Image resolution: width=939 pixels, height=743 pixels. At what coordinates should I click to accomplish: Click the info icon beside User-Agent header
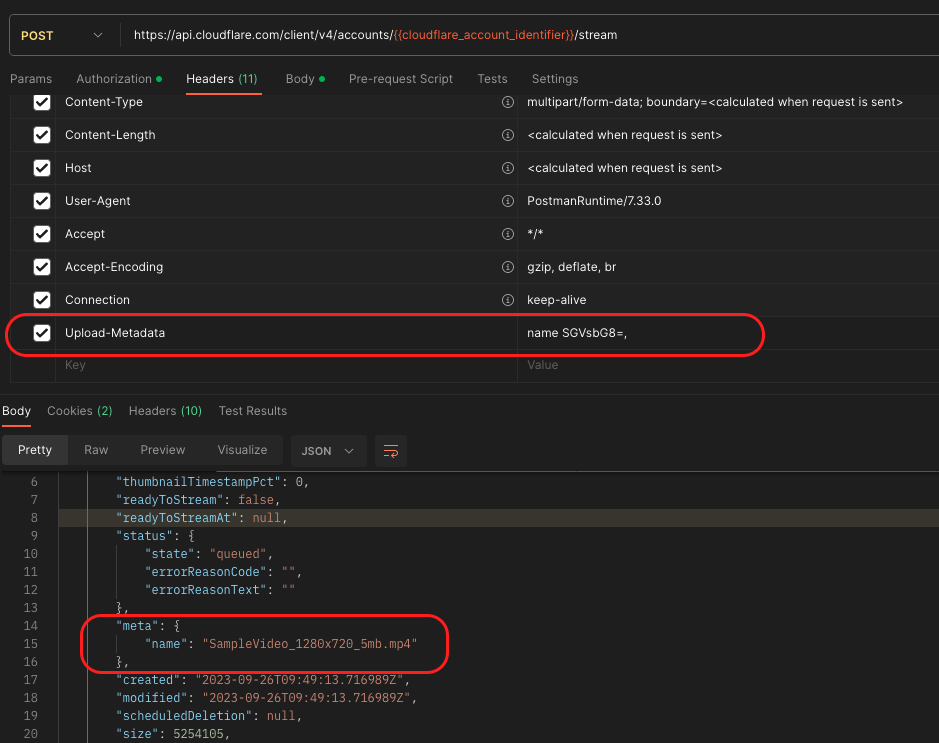click(x=507, y=200)
